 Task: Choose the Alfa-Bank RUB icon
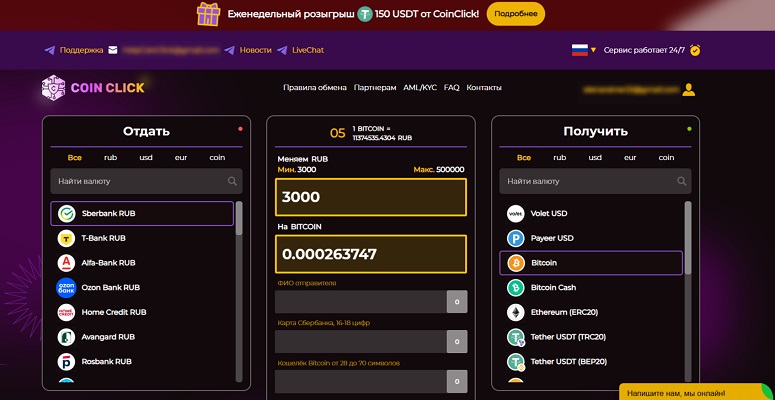click(66, 263)
